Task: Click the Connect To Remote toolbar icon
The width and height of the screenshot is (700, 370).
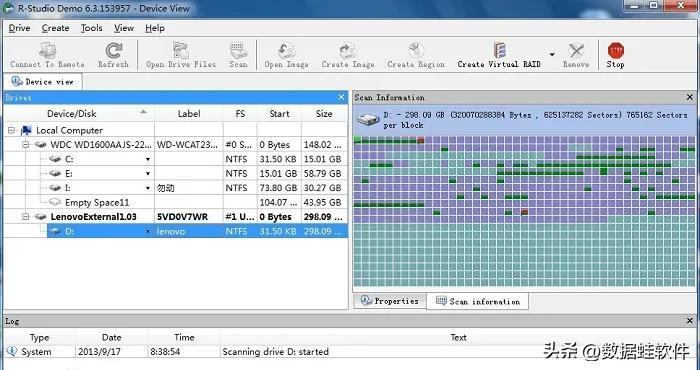Action: [47, 55]
